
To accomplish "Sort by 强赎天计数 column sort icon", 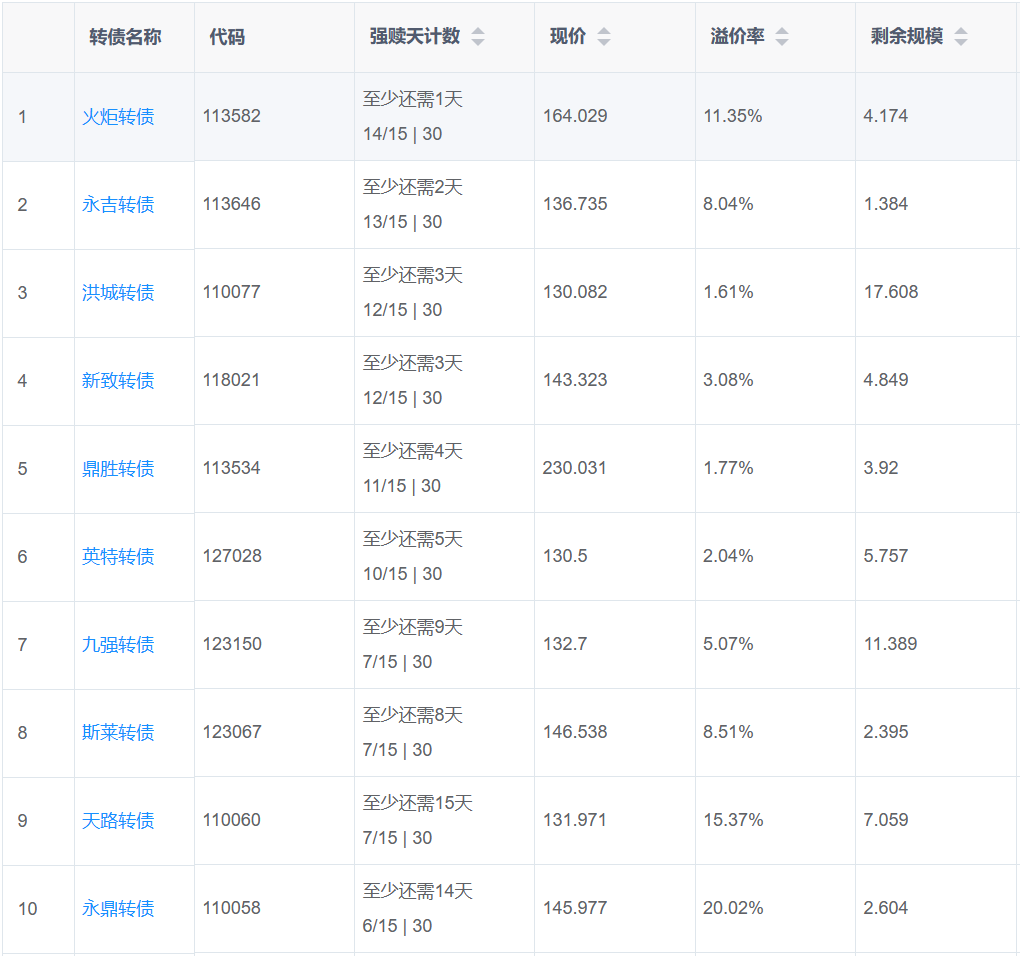I will coord(478,37).
